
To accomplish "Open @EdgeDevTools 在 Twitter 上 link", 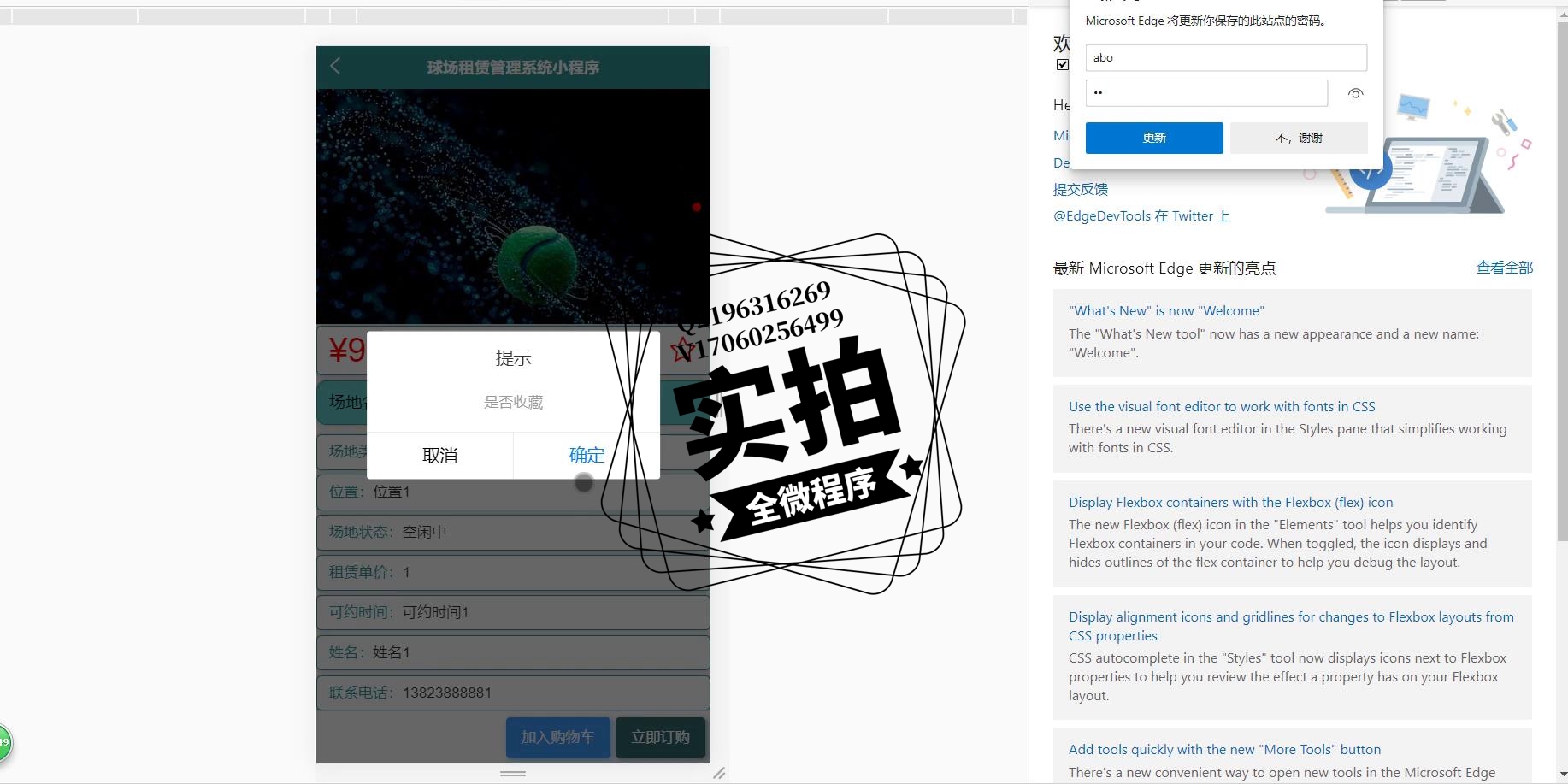I will click(x=1141, y=216).
